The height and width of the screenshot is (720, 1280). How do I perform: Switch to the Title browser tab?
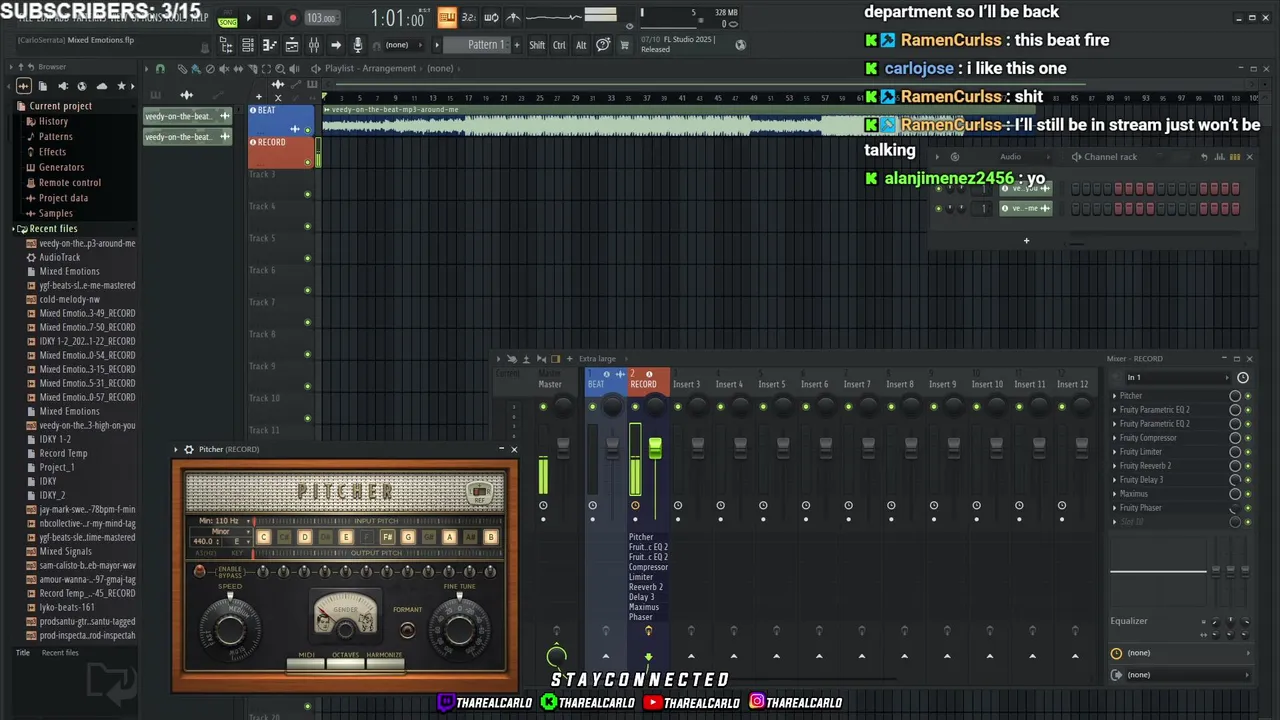pyautogui.click(x=22, y=653)
